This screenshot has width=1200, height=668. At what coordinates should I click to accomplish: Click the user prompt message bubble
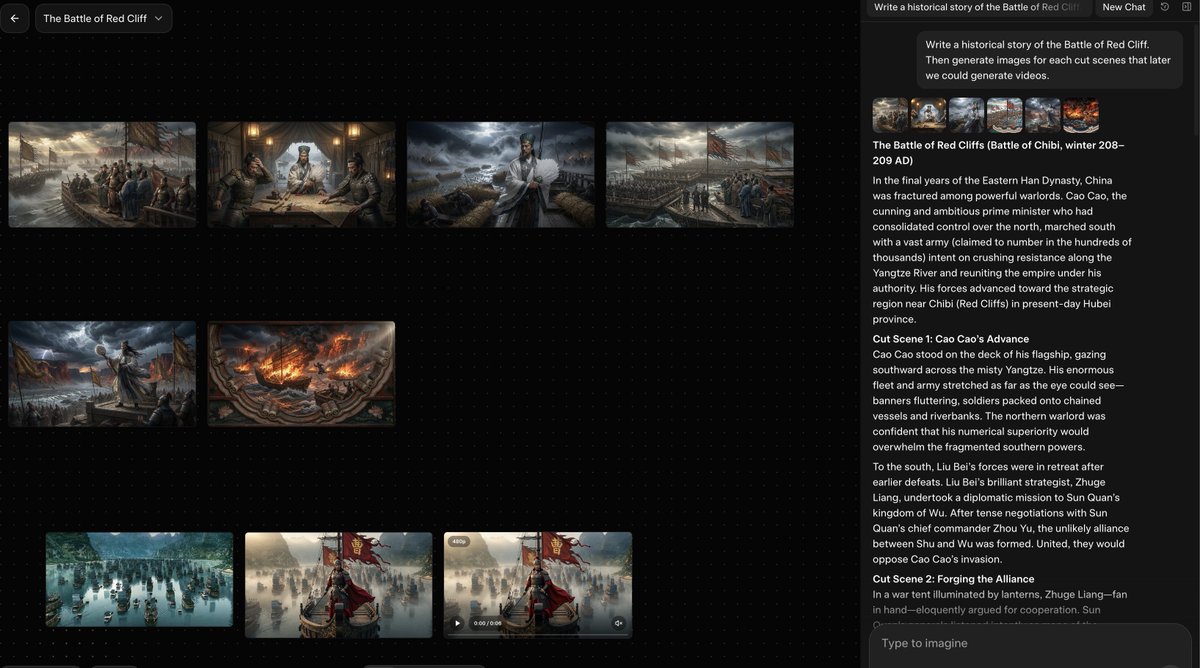(1050, 60)
